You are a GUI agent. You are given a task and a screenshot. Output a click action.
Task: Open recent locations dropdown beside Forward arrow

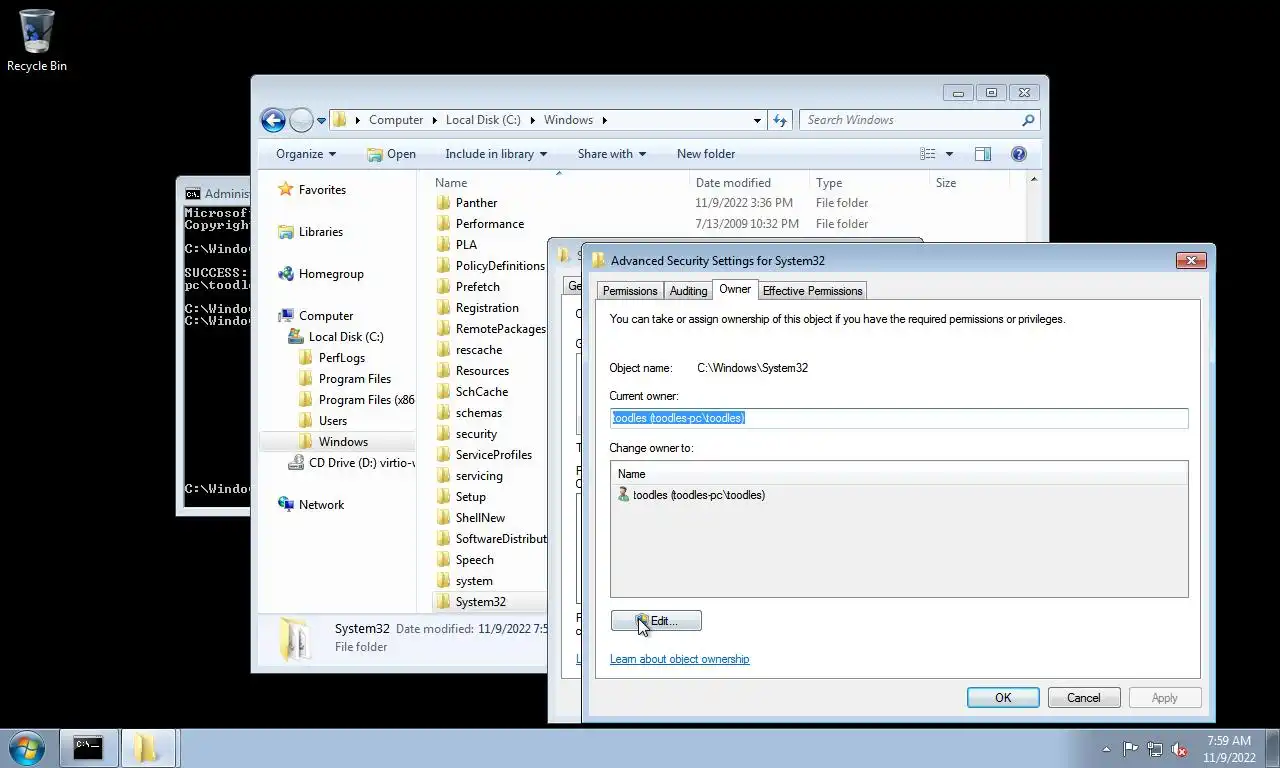pyautogui.click(x=321, y=121)
